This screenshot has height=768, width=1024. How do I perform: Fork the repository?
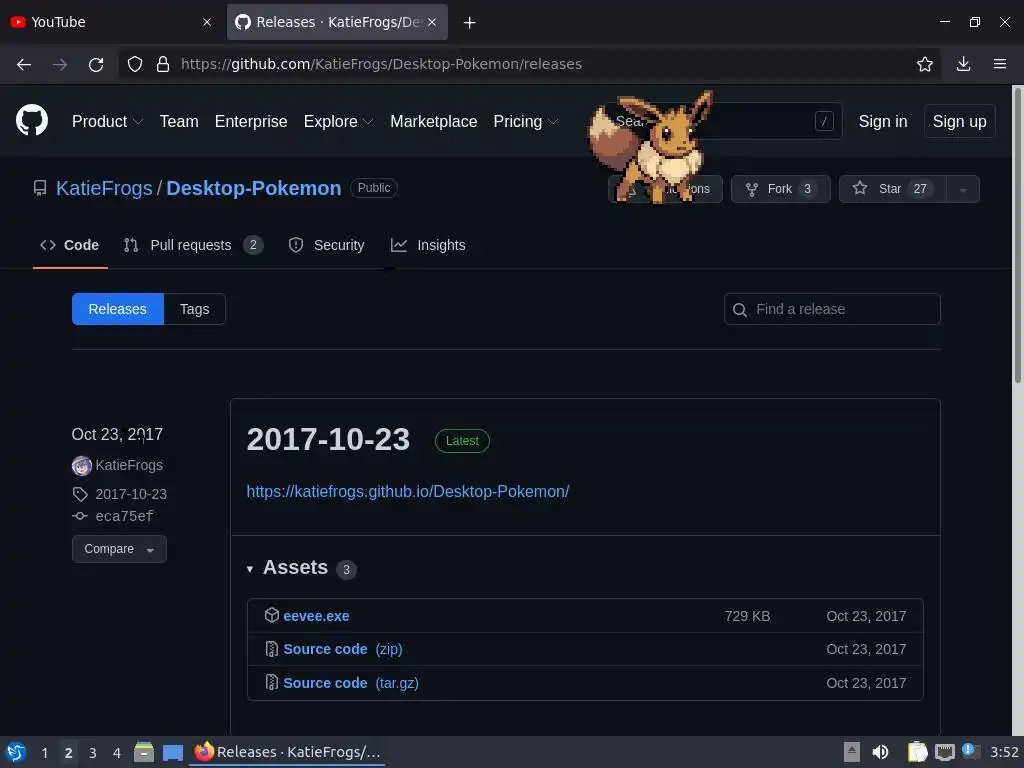(x=780, y=189)
